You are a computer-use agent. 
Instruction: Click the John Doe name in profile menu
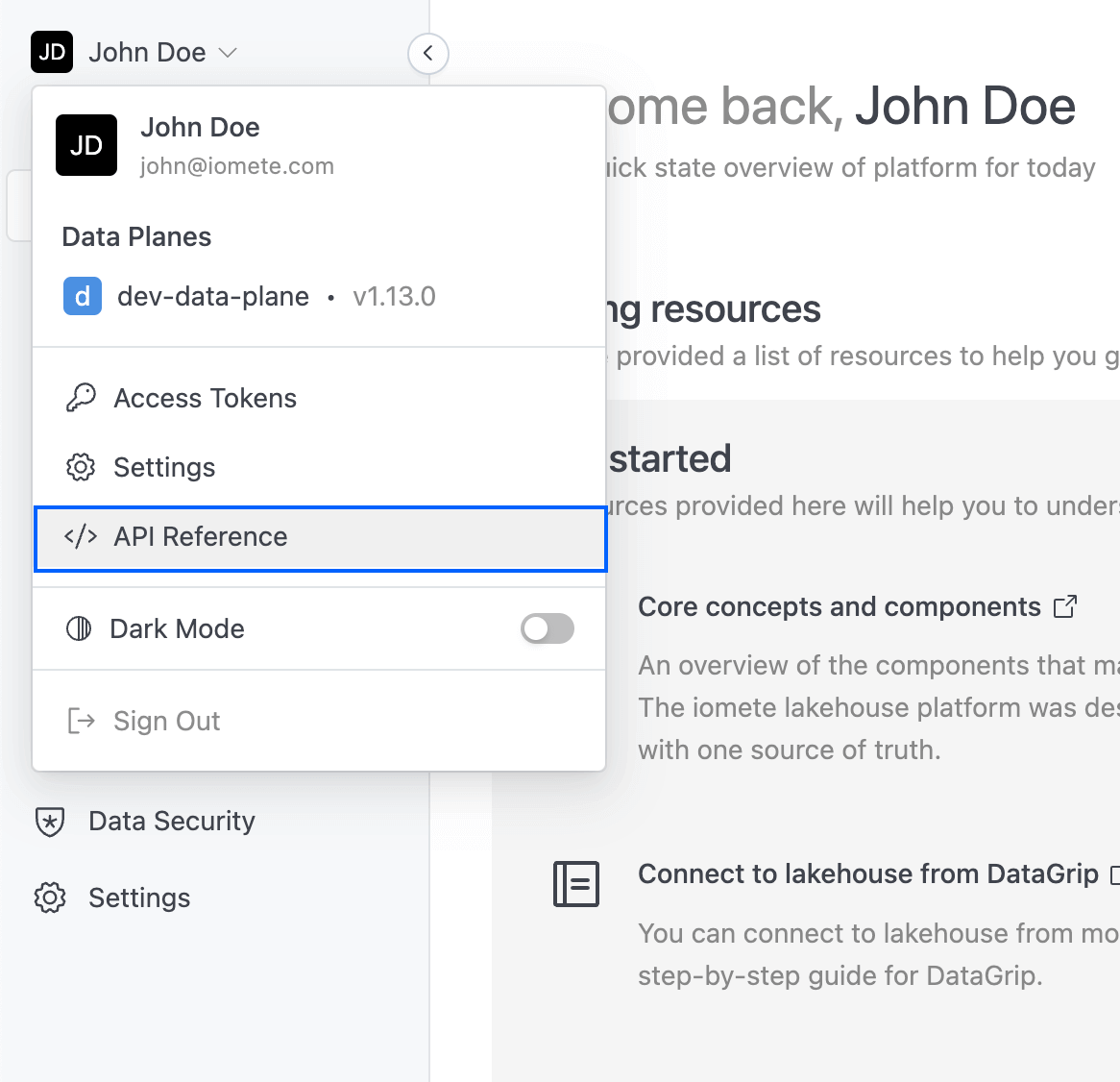[x=200, y=127]
